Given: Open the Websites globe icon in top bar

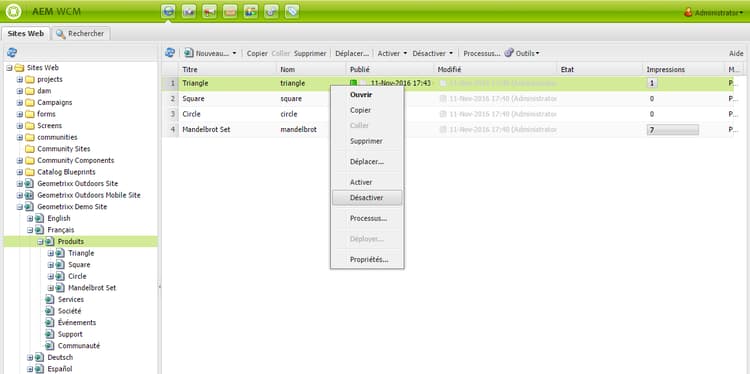Looking at the screenshot, I should [168, 11].
